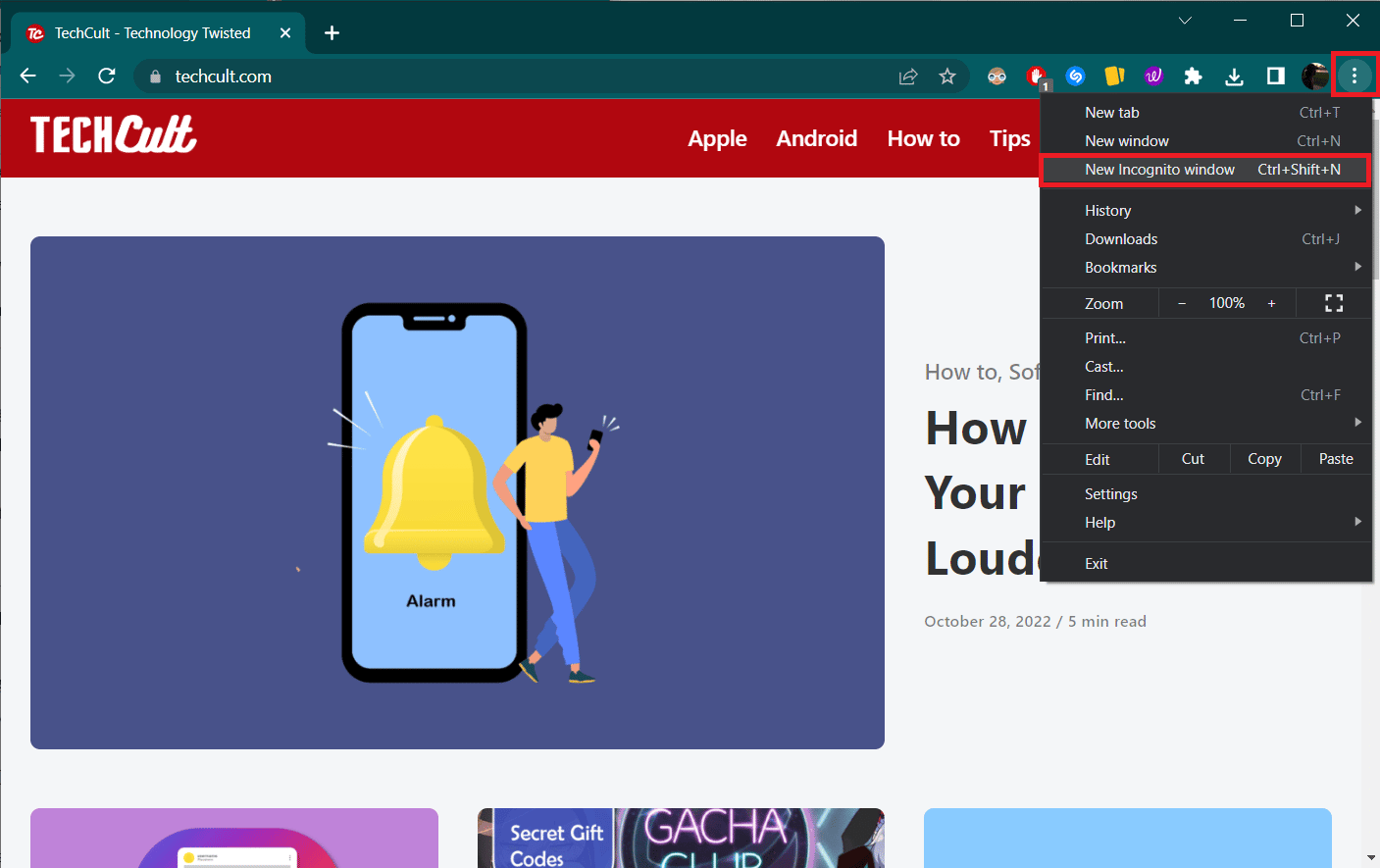Screen dimensions: 1380x868
Task: Bookmark the page with the star icon
Action: coord(946,76)
